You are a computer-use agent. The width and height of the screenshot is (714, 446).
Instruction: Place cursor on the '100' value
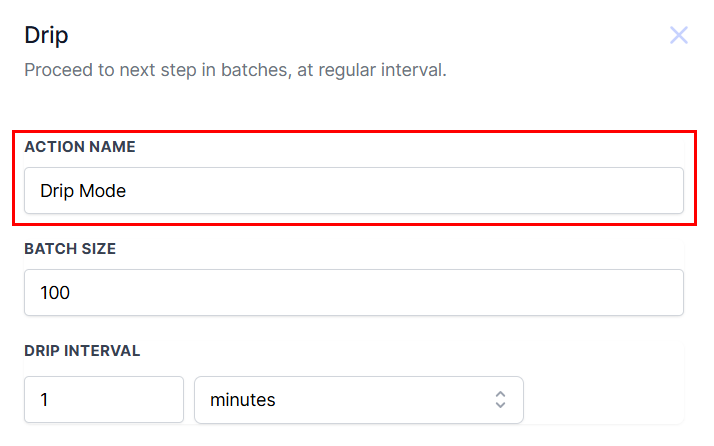[56, 293]
